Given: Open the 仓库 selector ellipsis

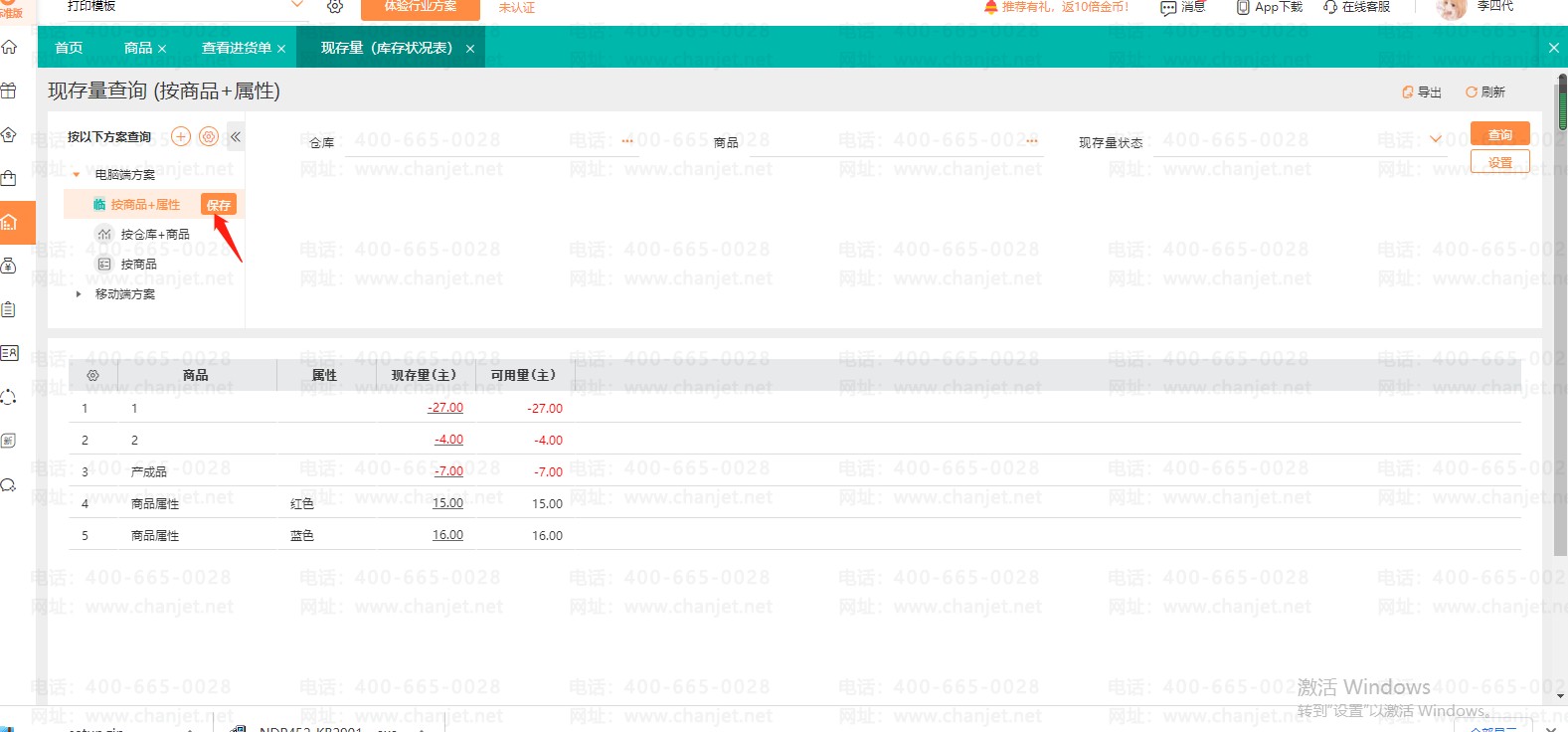Looking at the screenshot, I should coord(627,141).
